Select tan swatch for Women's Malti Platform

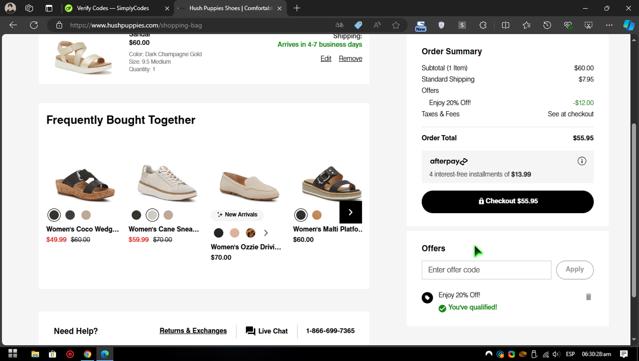[317, 215]
